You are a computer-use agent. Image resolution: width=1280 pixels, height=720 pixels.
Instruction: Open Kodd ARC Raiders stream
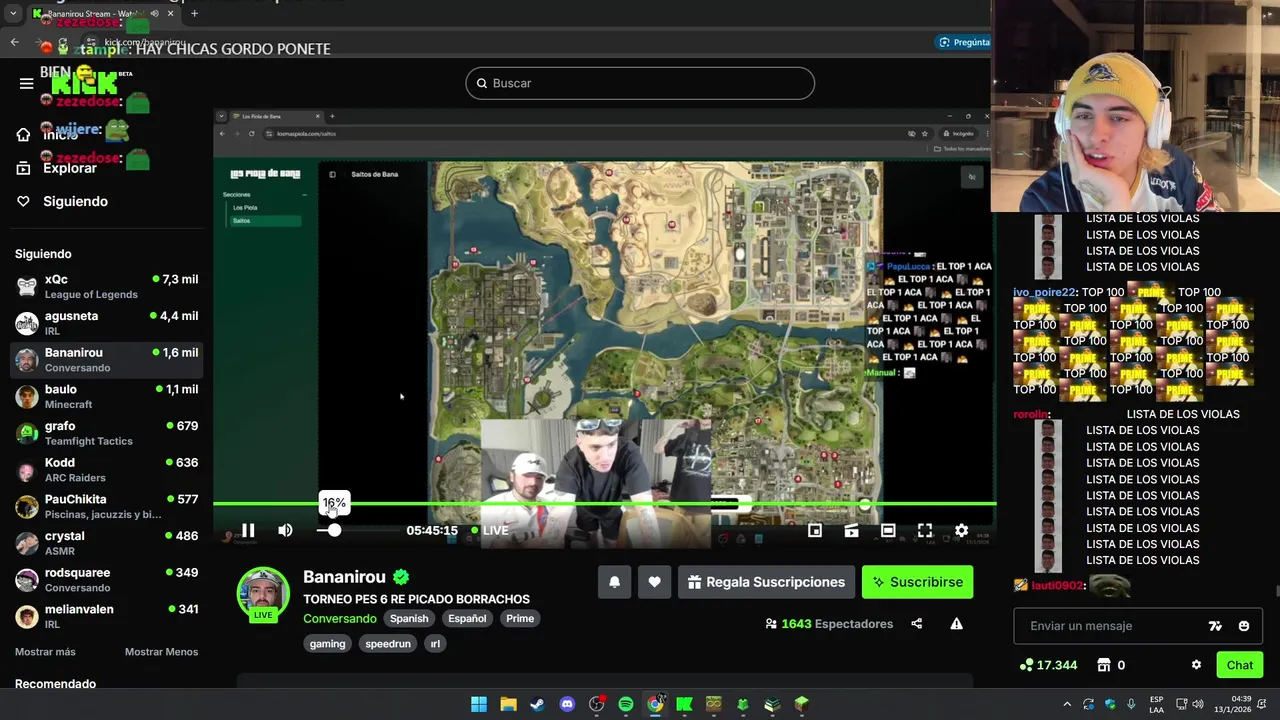pos(106,470)
